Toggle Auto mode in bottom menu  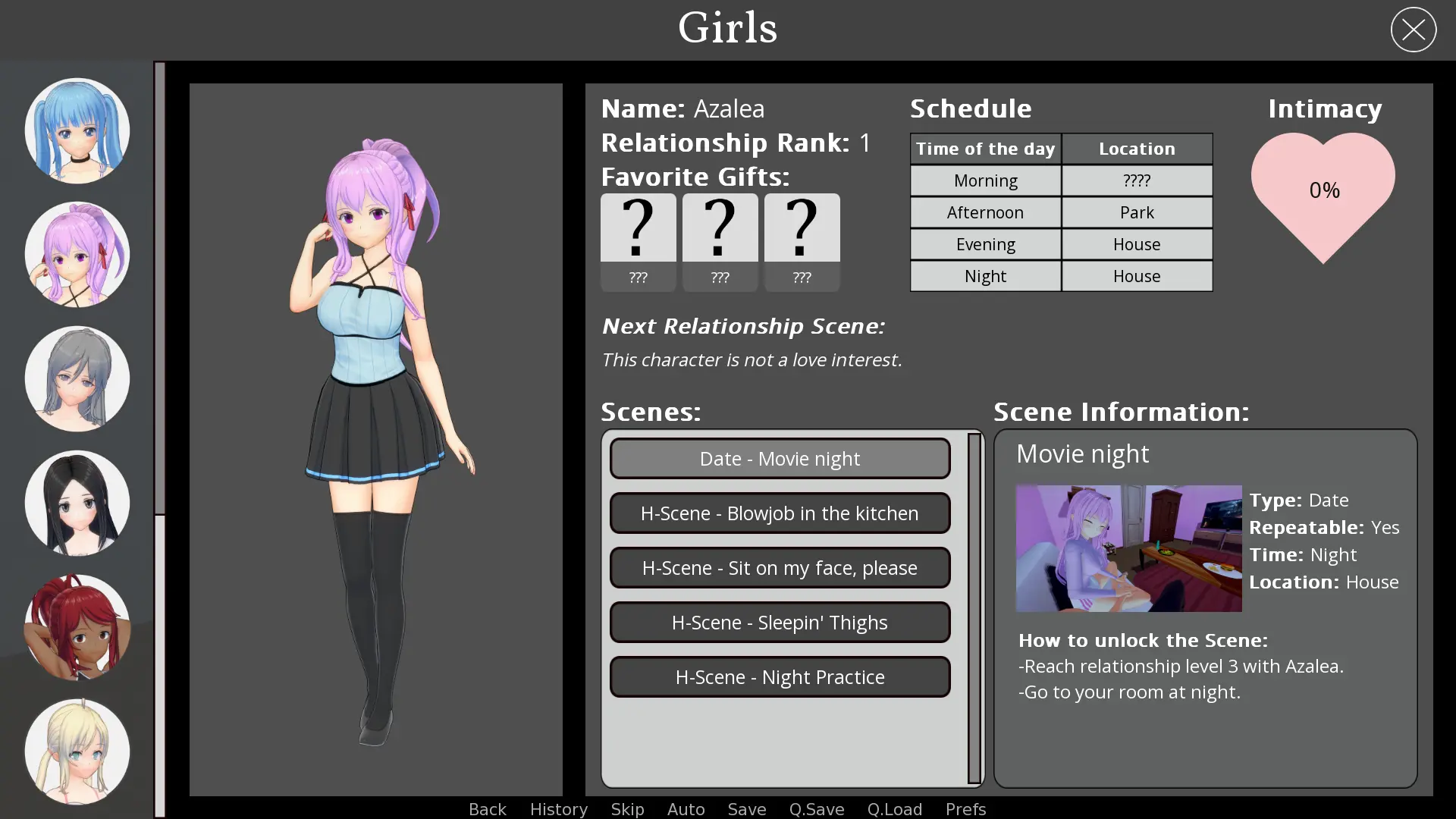point(686,809)
